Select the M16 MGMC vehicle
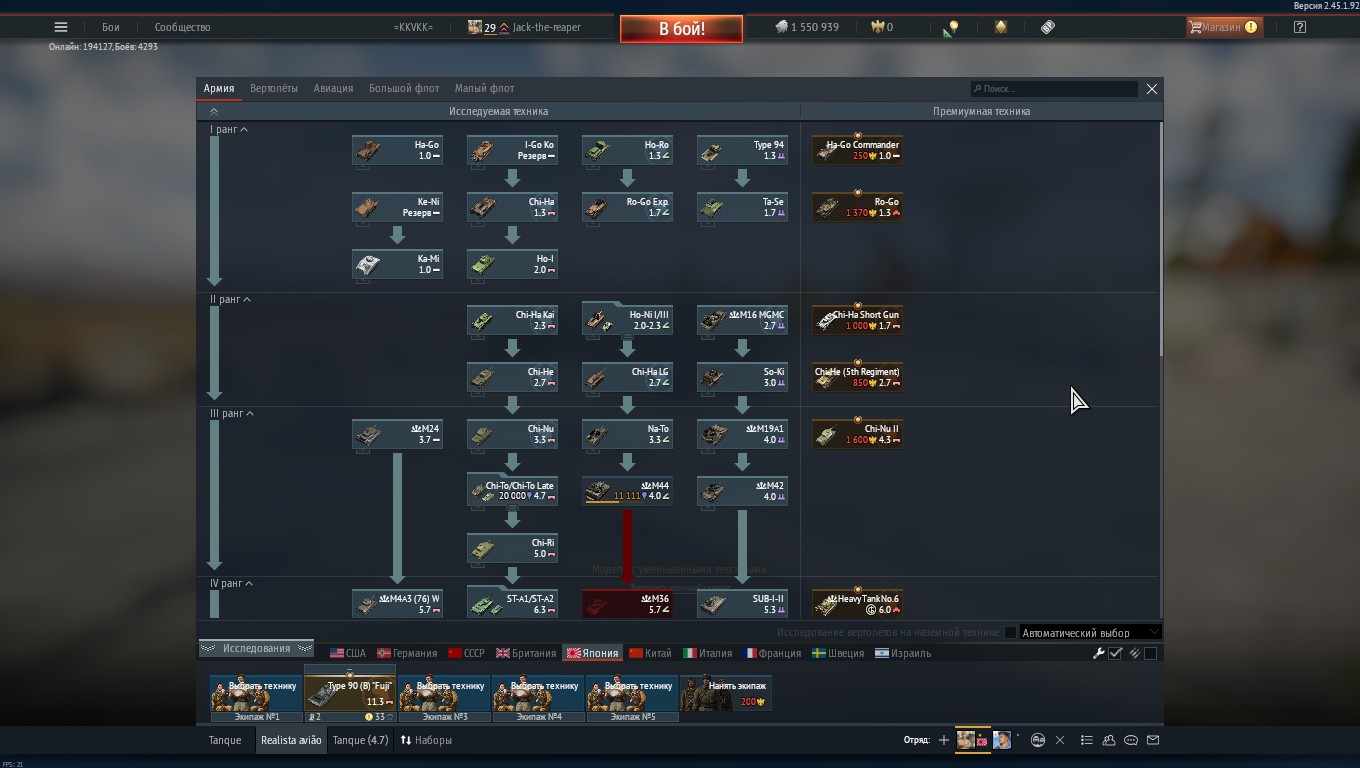This screenshot has width=1360, height=768. pyautogui.click(x=742, y=320)
